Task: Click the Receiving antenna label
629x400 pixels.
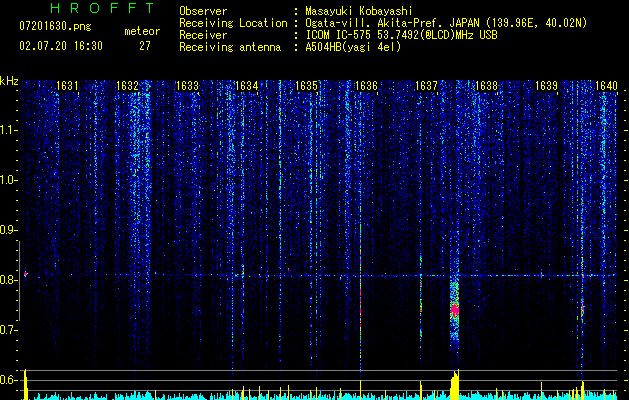Action: [x=230, y=47]
